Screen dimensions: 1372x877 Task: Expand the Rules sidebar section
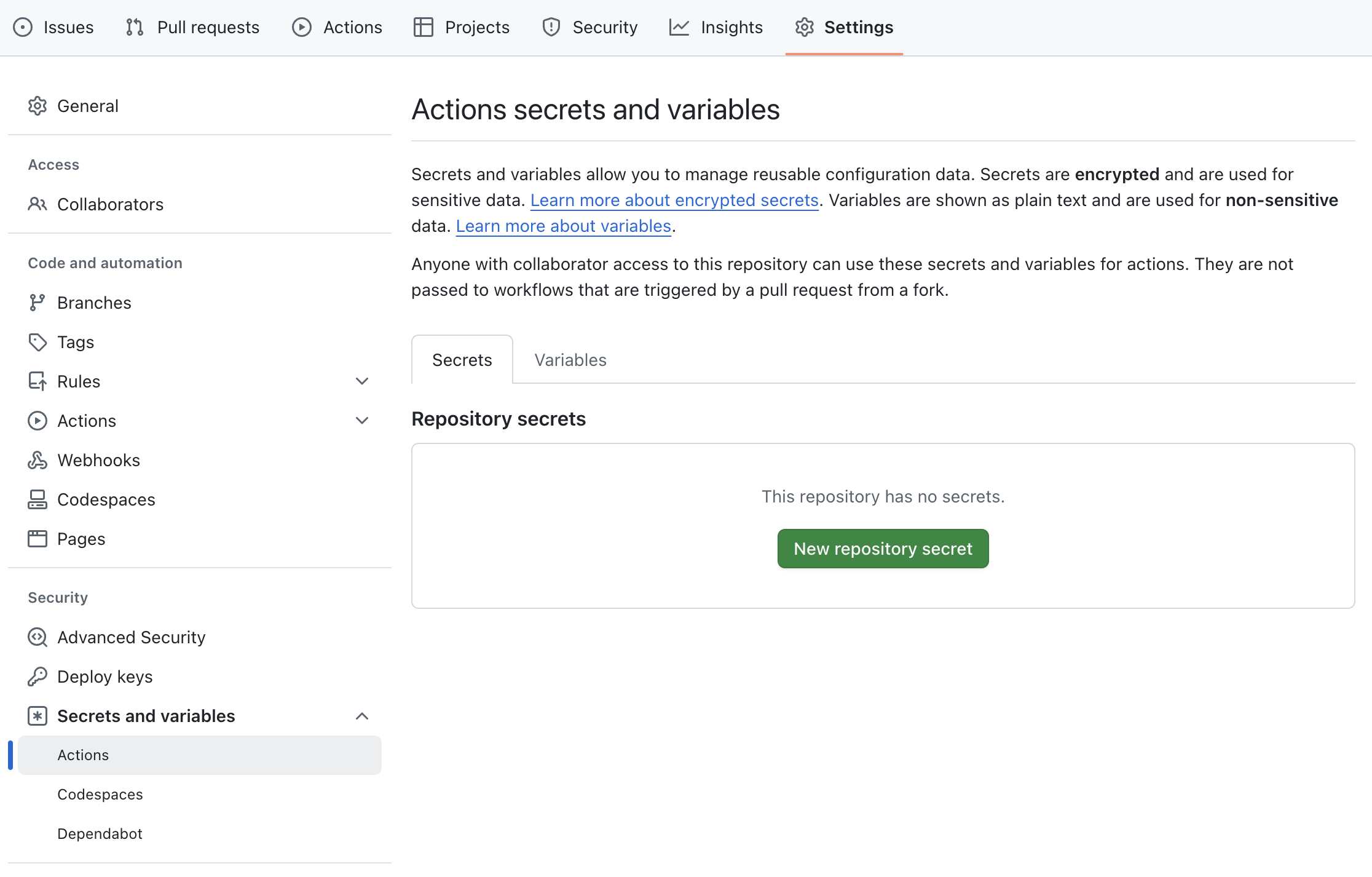pos(362,381)
